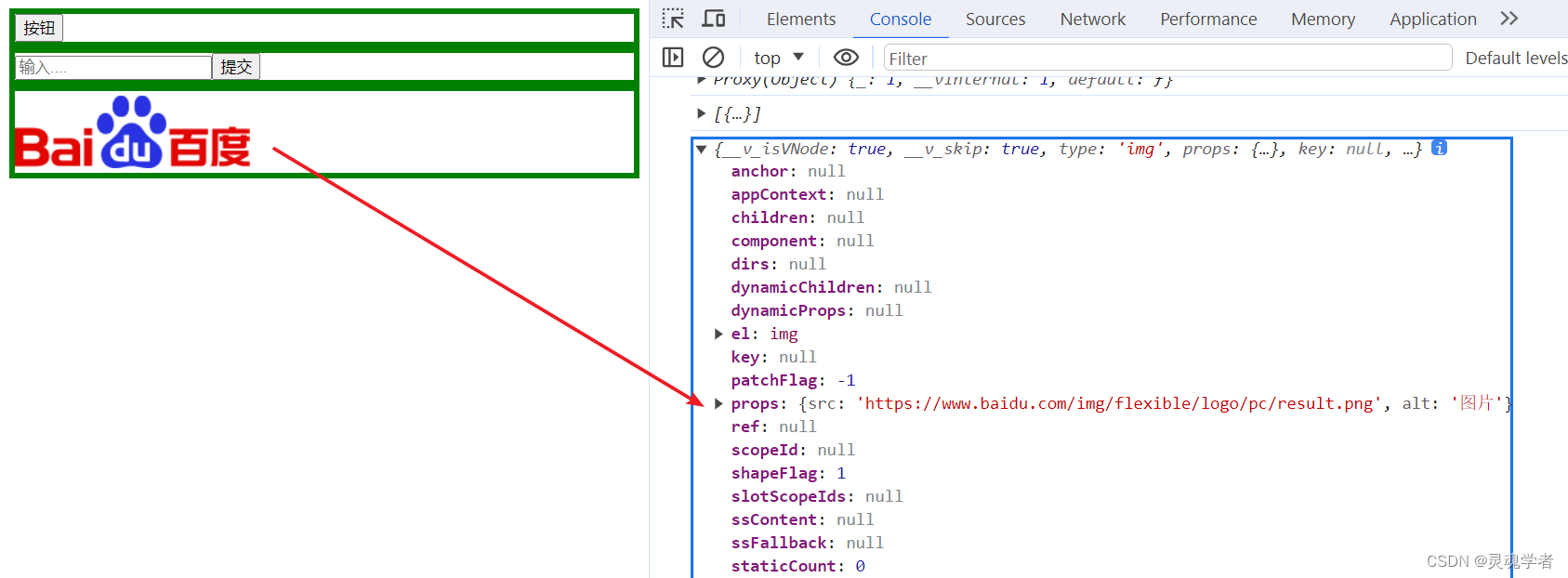Select the ref: null row

point(773,427)
